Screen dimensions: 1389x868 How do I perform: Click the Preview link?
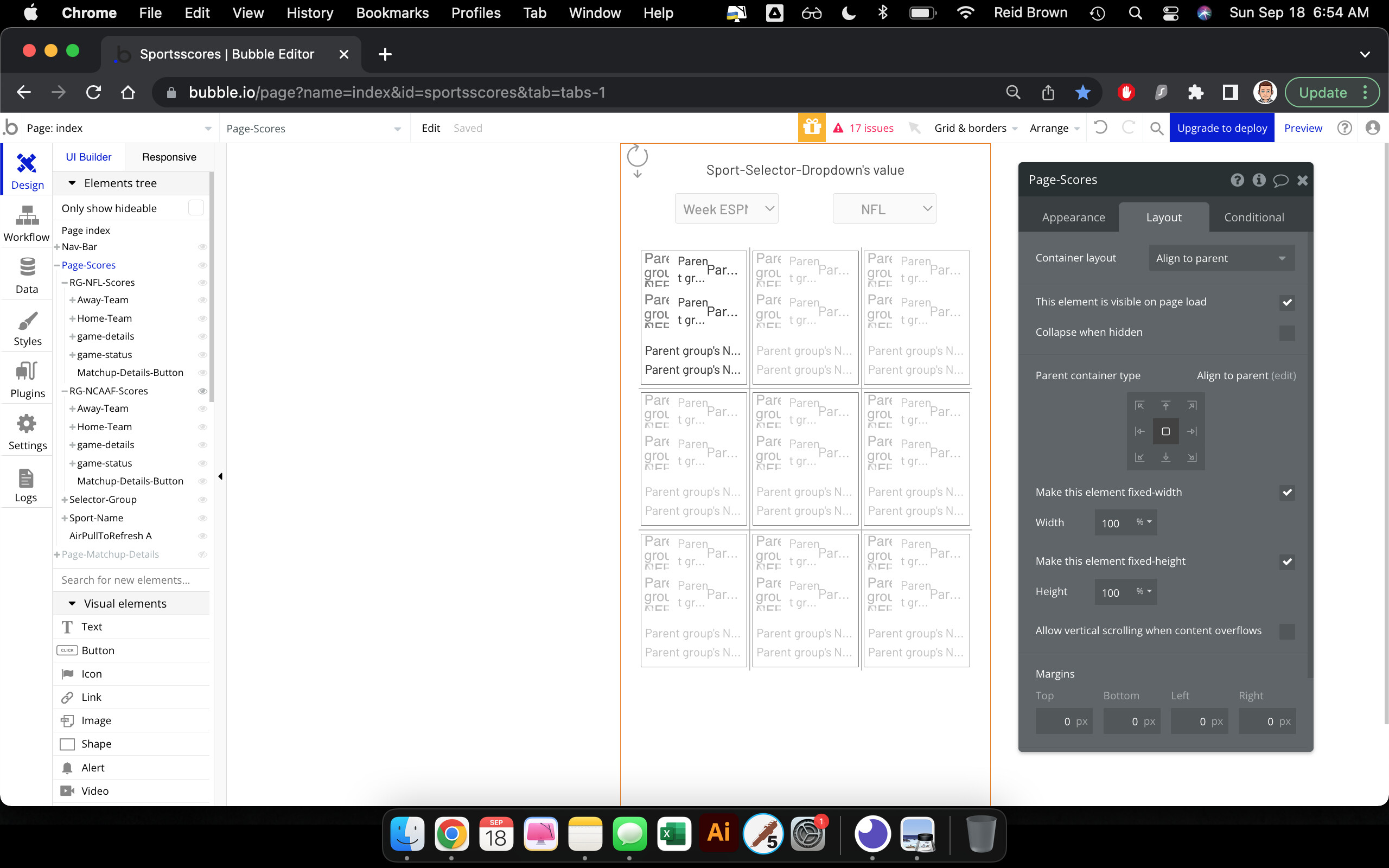coord(1303,128)
